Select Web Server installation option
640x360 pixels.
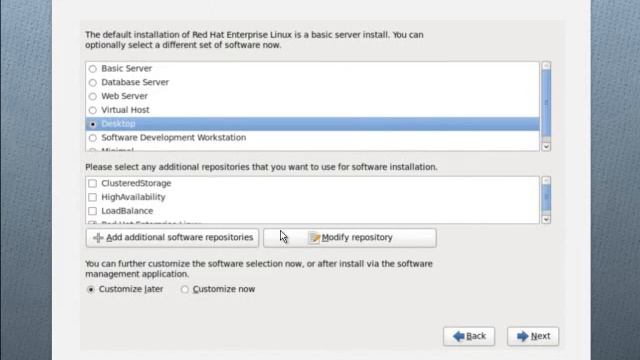click(x=93, y=97)
